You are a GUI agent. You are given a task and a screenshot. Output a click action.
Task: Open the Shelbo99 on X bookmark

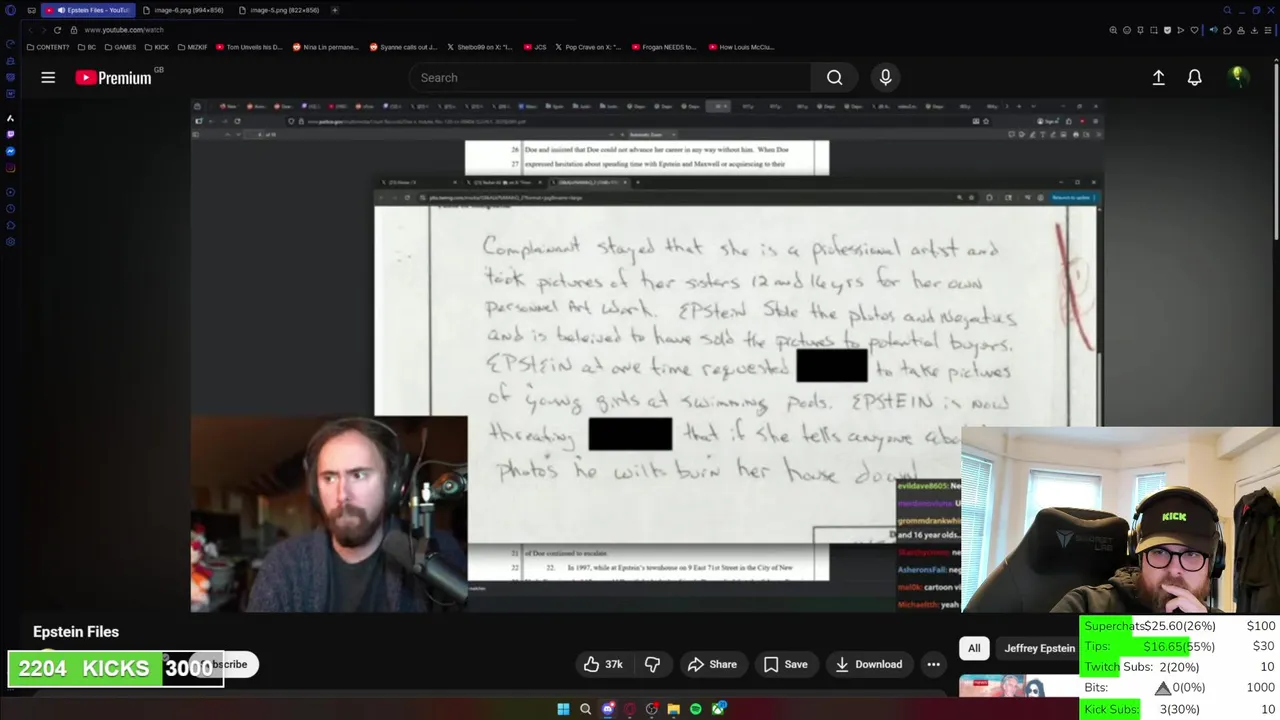coord(479,47)
